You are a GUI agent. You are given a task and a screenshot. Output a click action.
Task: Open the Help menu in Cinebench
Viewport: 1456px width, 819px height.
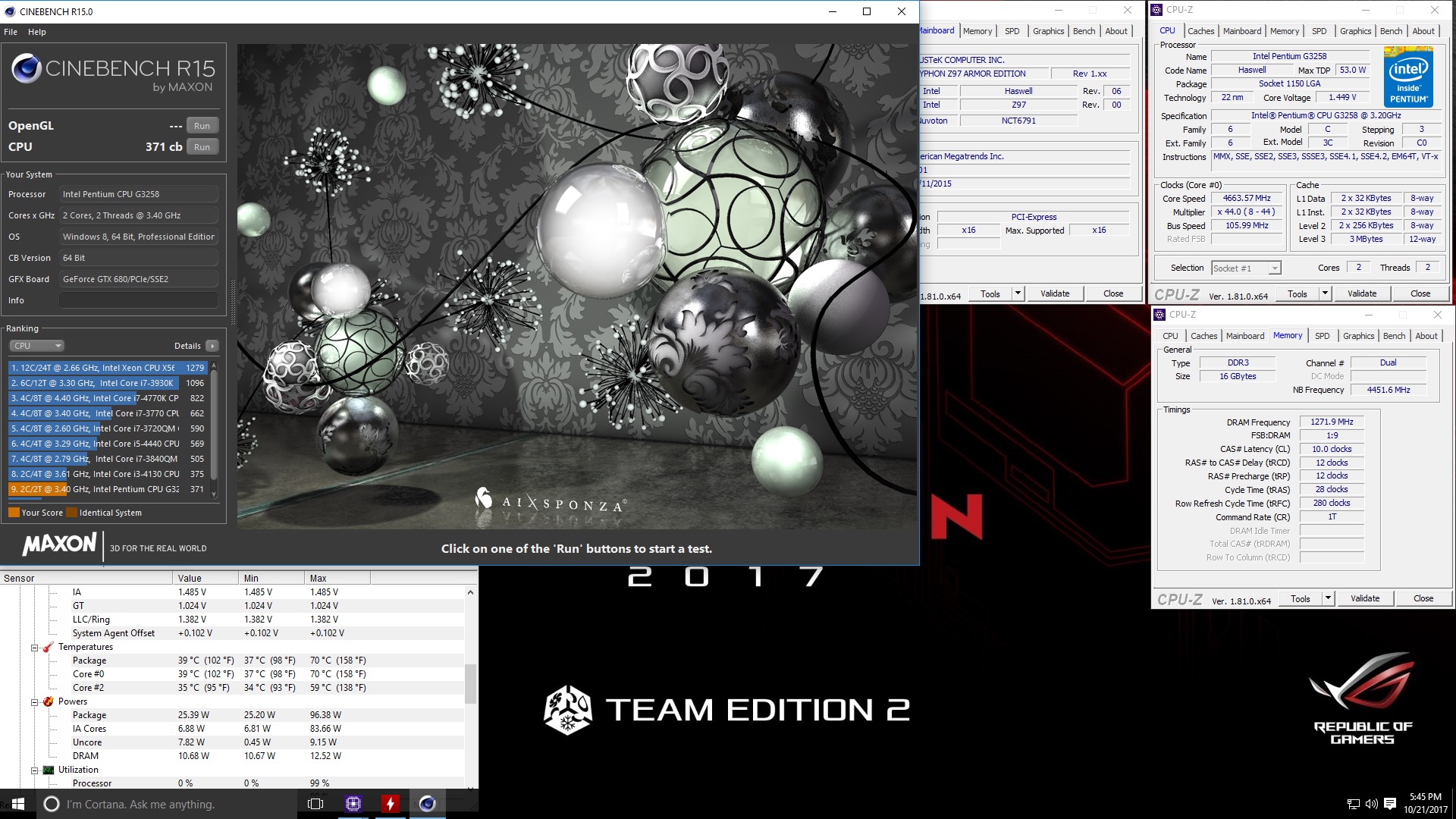click(x=37, y=32)
